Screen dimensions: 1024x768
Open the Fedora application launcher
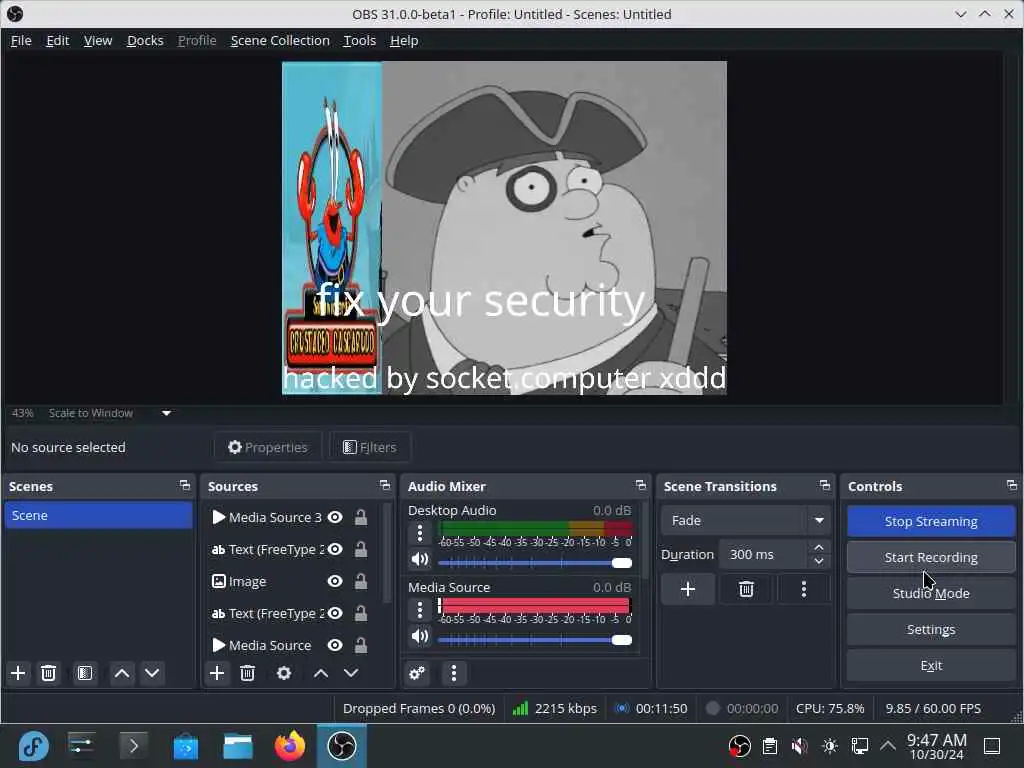click(33, 746)
